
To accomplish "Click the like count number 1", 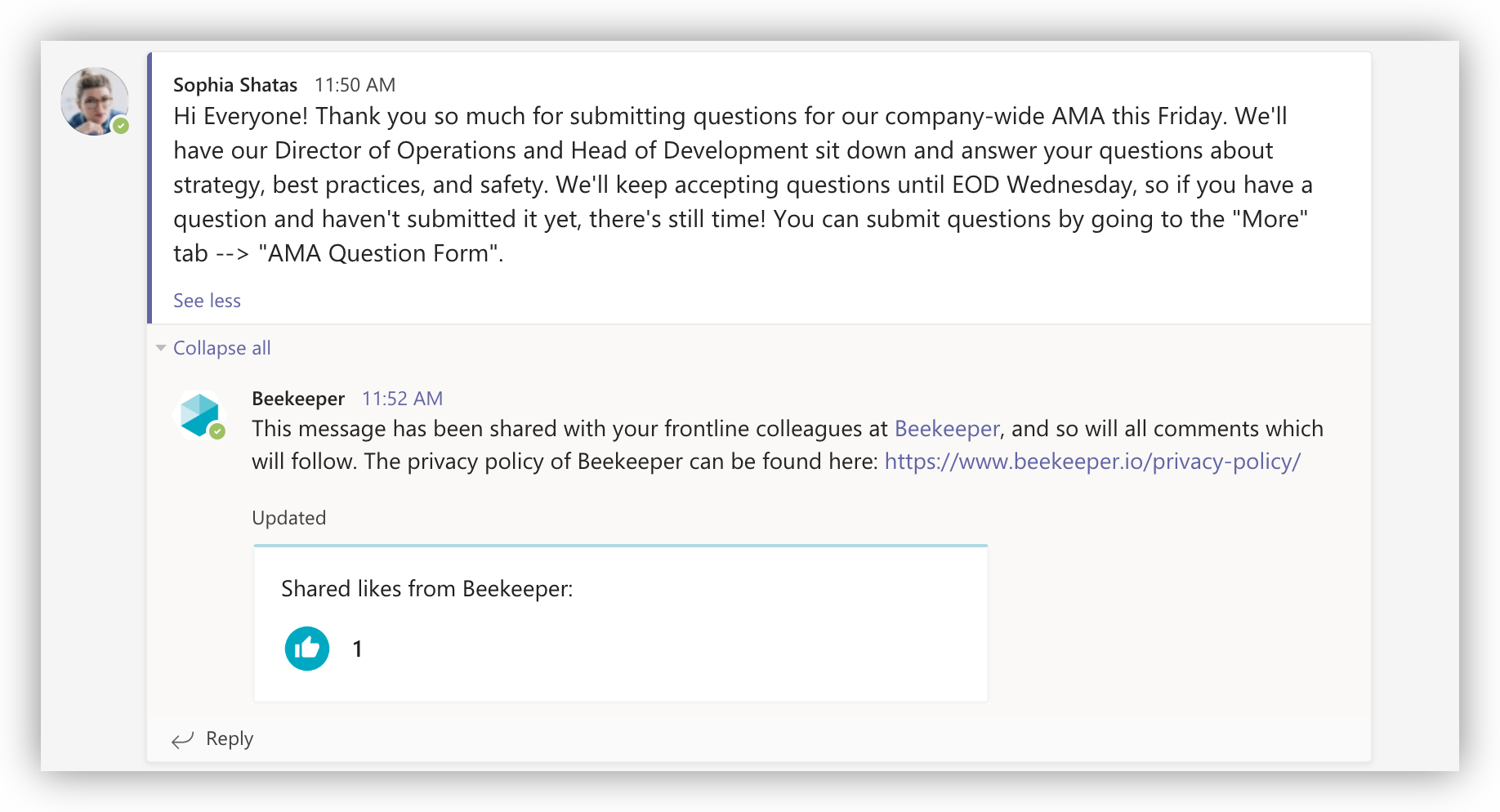I will pyautogui.click(x=357, y=649).
